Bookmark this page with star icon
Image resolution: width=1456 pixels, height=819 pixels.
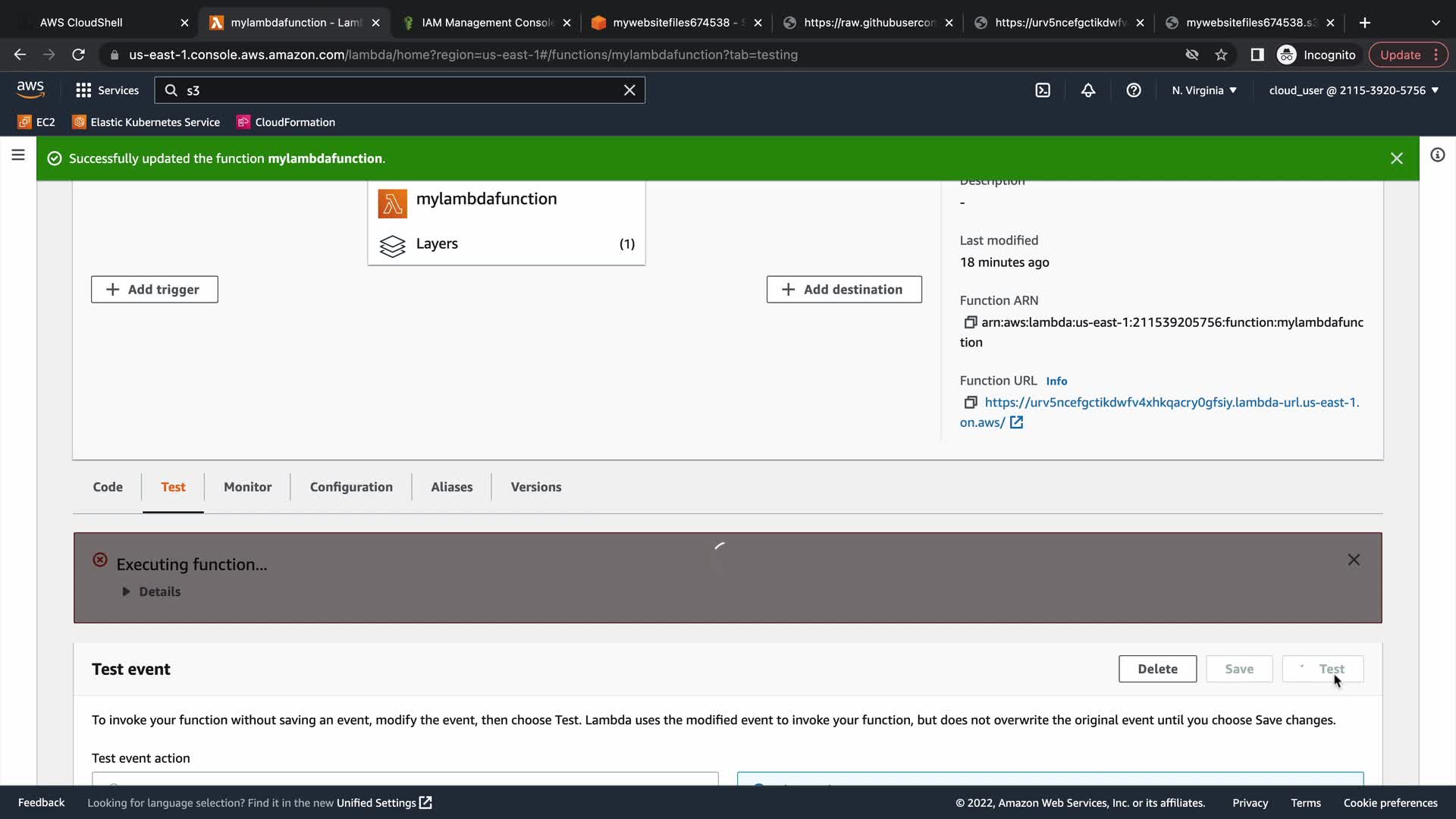(x=1221, y=55)
